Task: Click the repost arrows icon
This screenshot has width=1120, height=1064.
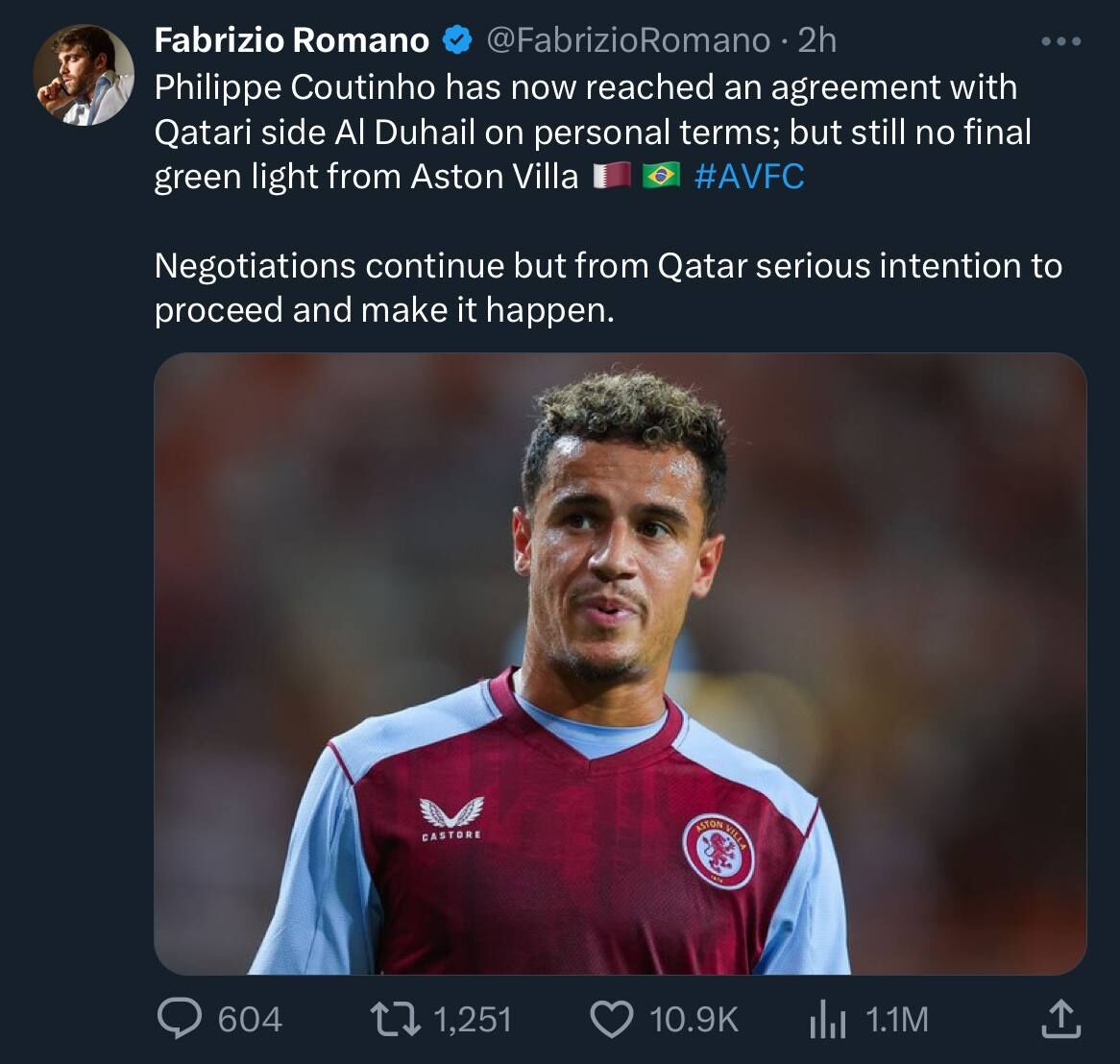Action: coord(396,1019)
